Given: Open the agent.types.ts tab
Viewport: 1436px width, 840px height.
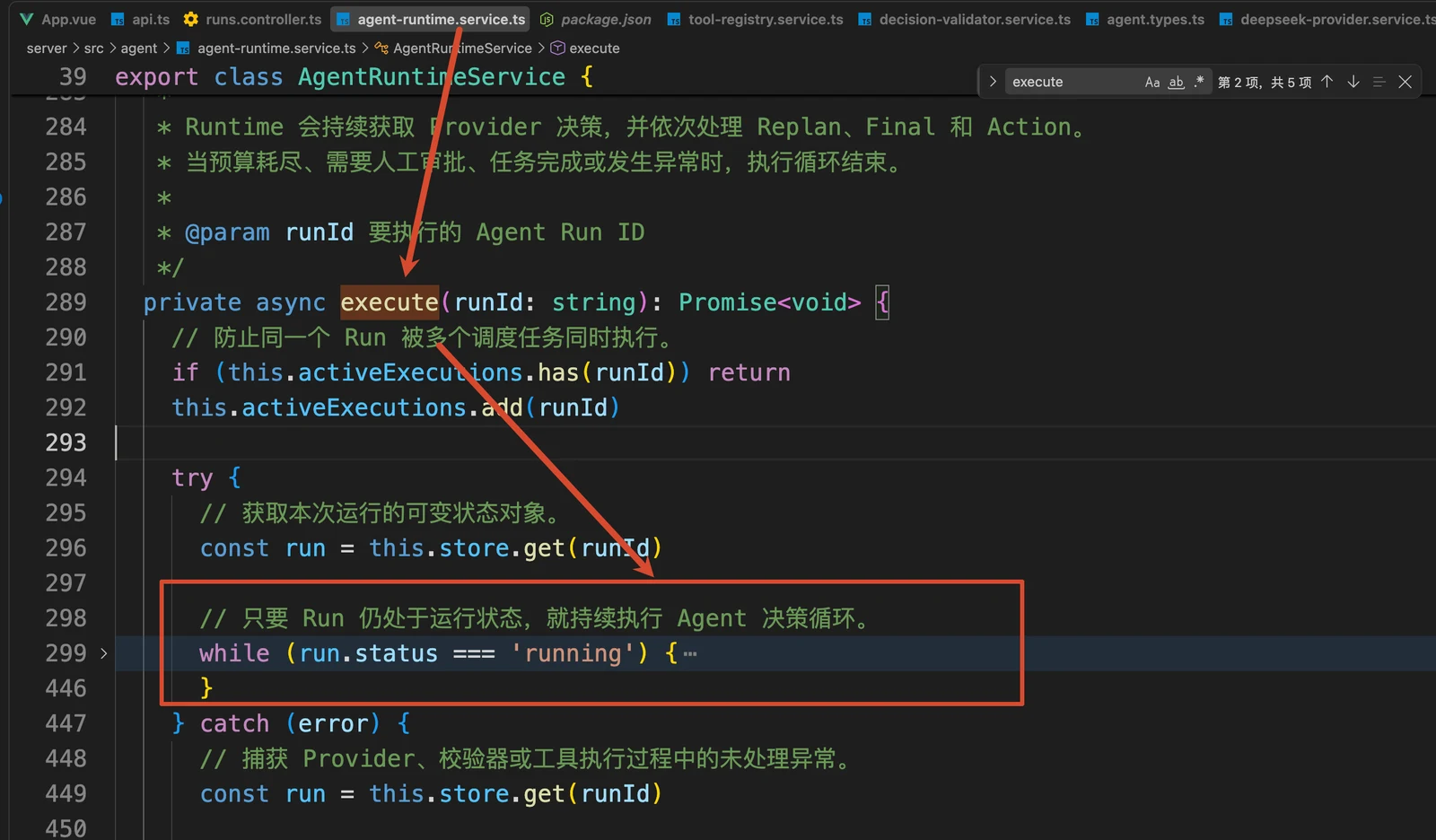Looking at the screenshot, I should (x=1145, y=19).
